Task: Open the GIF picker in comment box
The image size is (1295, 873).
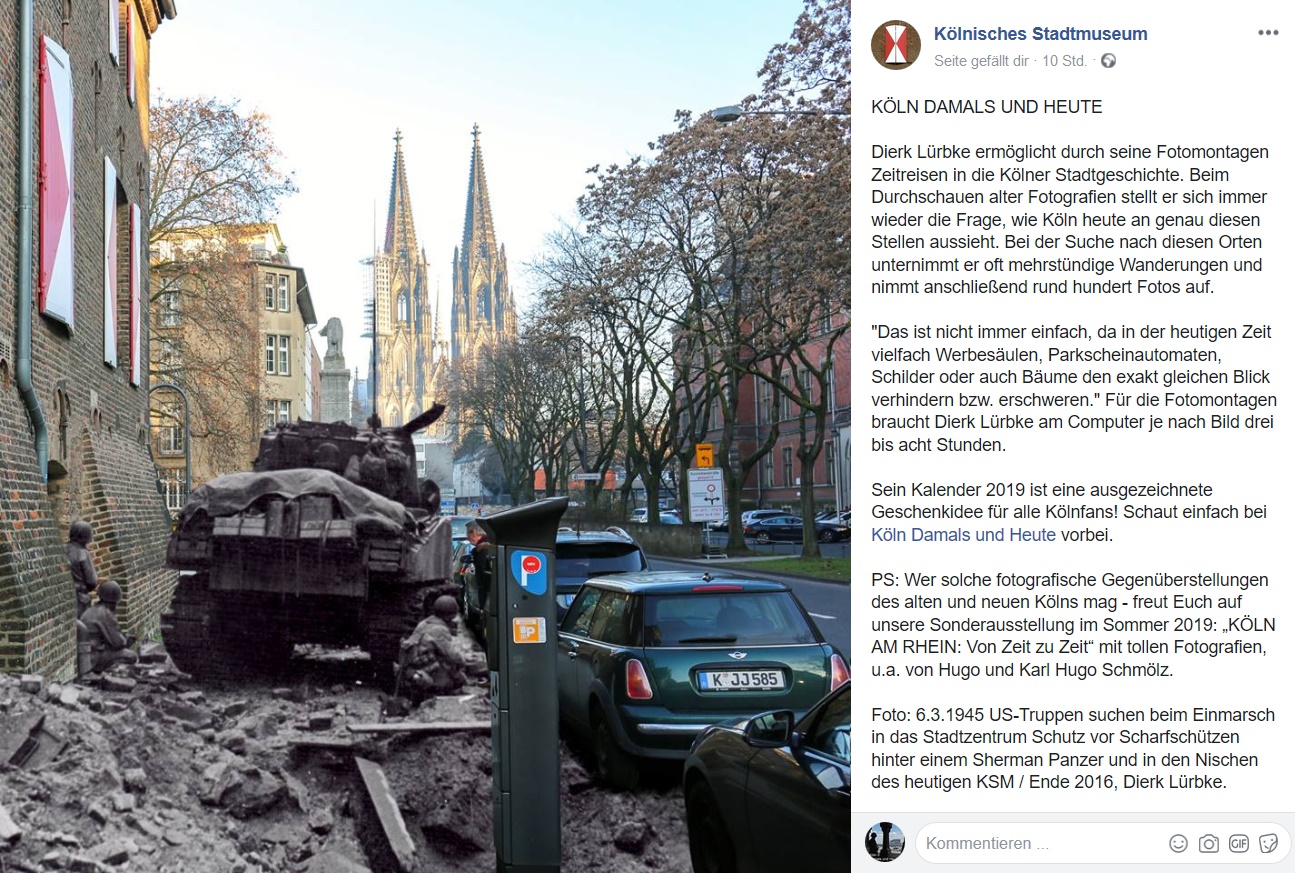Action: 1239,843
